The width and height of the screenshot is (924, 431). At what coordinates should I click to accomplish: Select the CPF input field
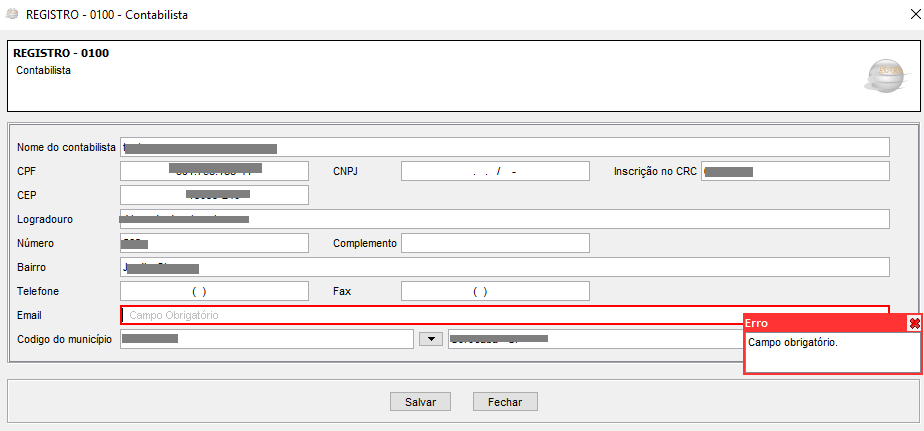[x=214, y=171]
